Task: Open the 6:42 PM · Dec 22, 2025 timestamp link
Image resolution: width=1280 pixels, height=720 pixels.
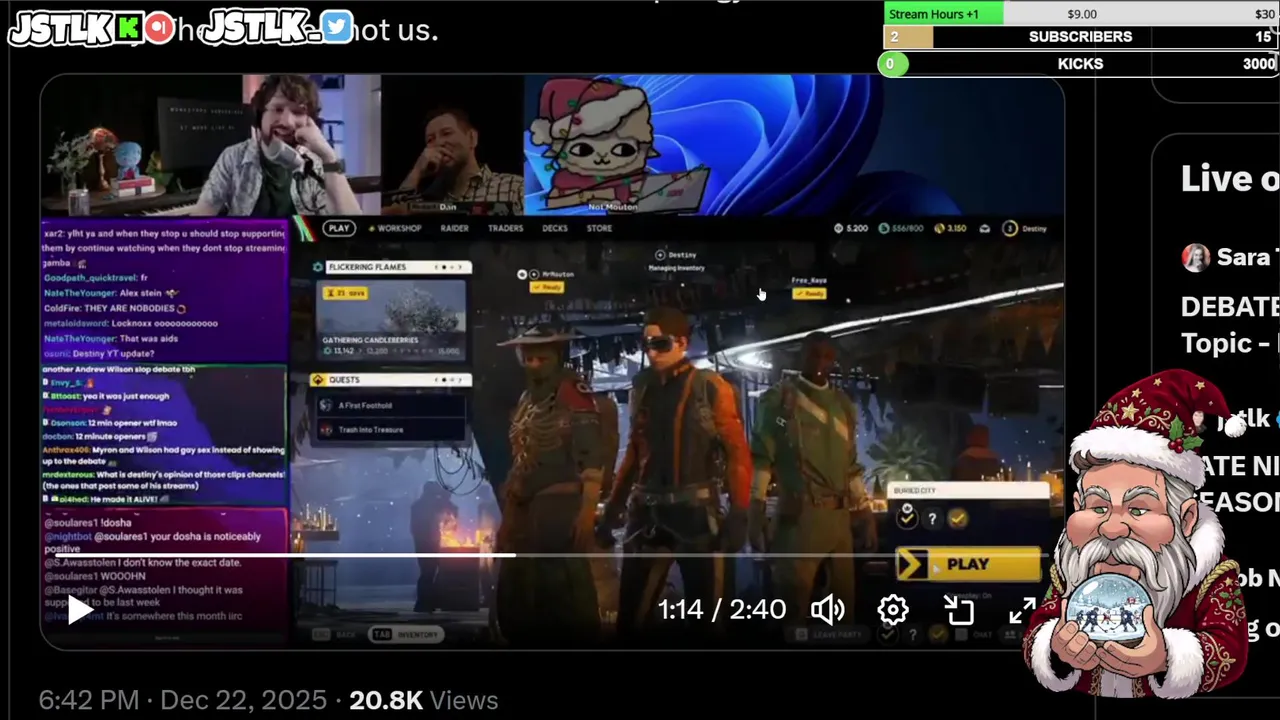Action: click(x=183, y=701)
